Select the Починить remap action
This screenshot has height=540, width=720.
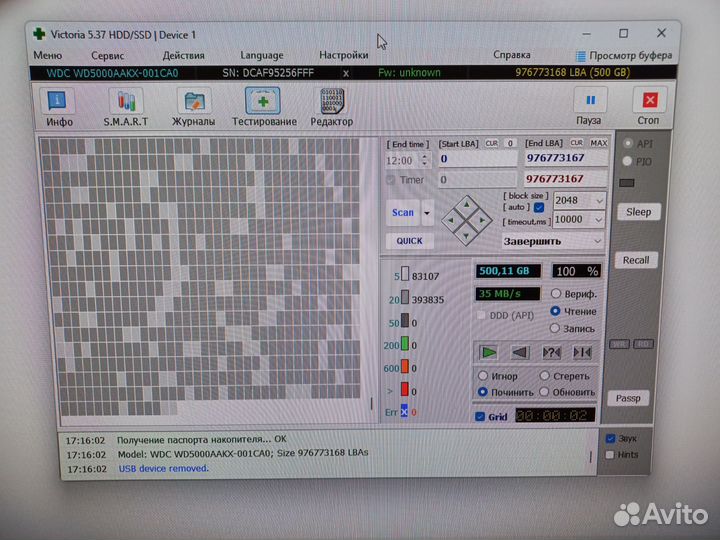[483, 392]
